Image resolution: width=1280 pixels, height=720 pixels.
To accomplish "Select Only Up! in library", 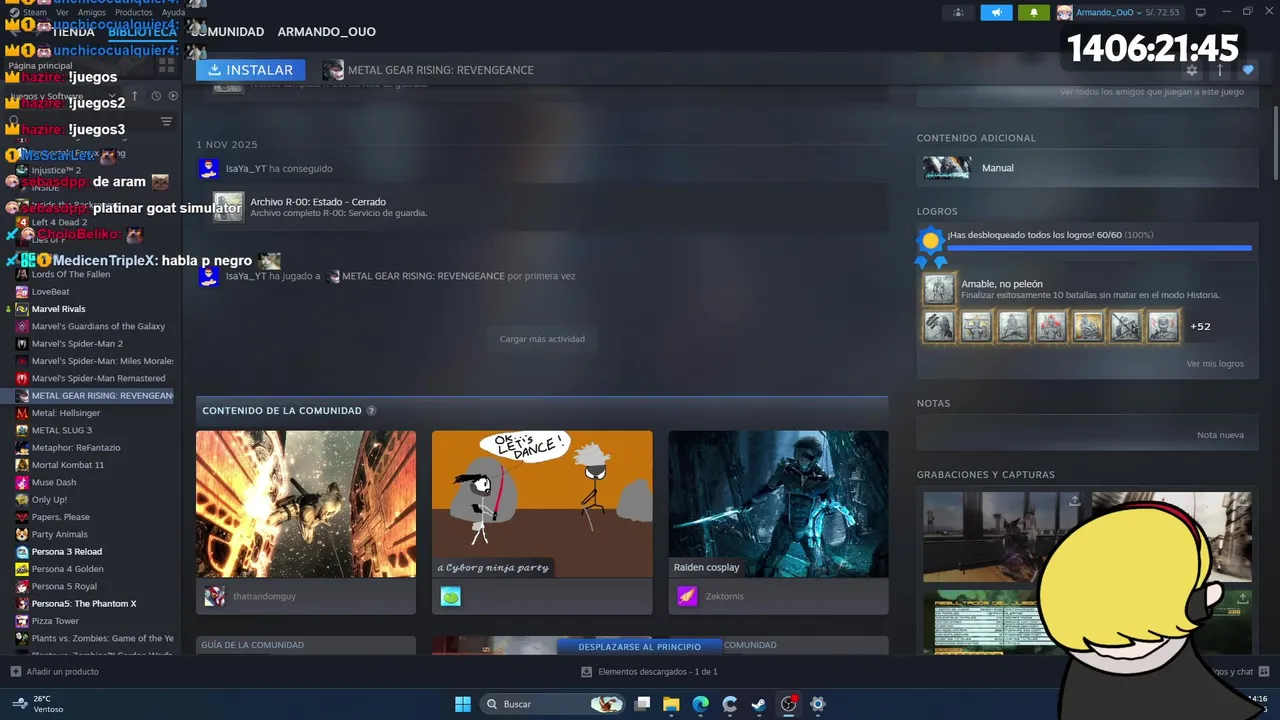I will pos(49,500).
